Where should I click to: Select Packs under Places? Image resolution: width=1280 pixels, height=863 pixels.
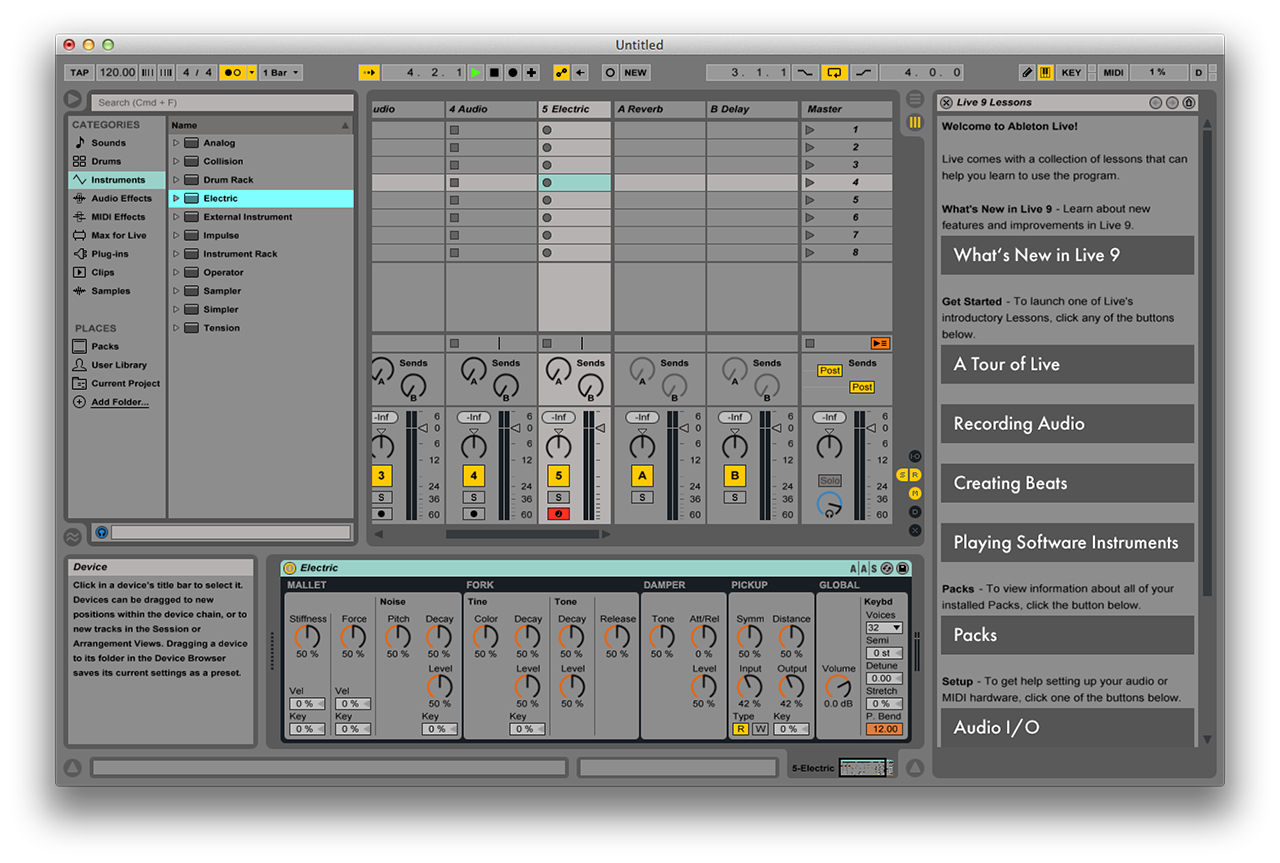pos(105,346)
